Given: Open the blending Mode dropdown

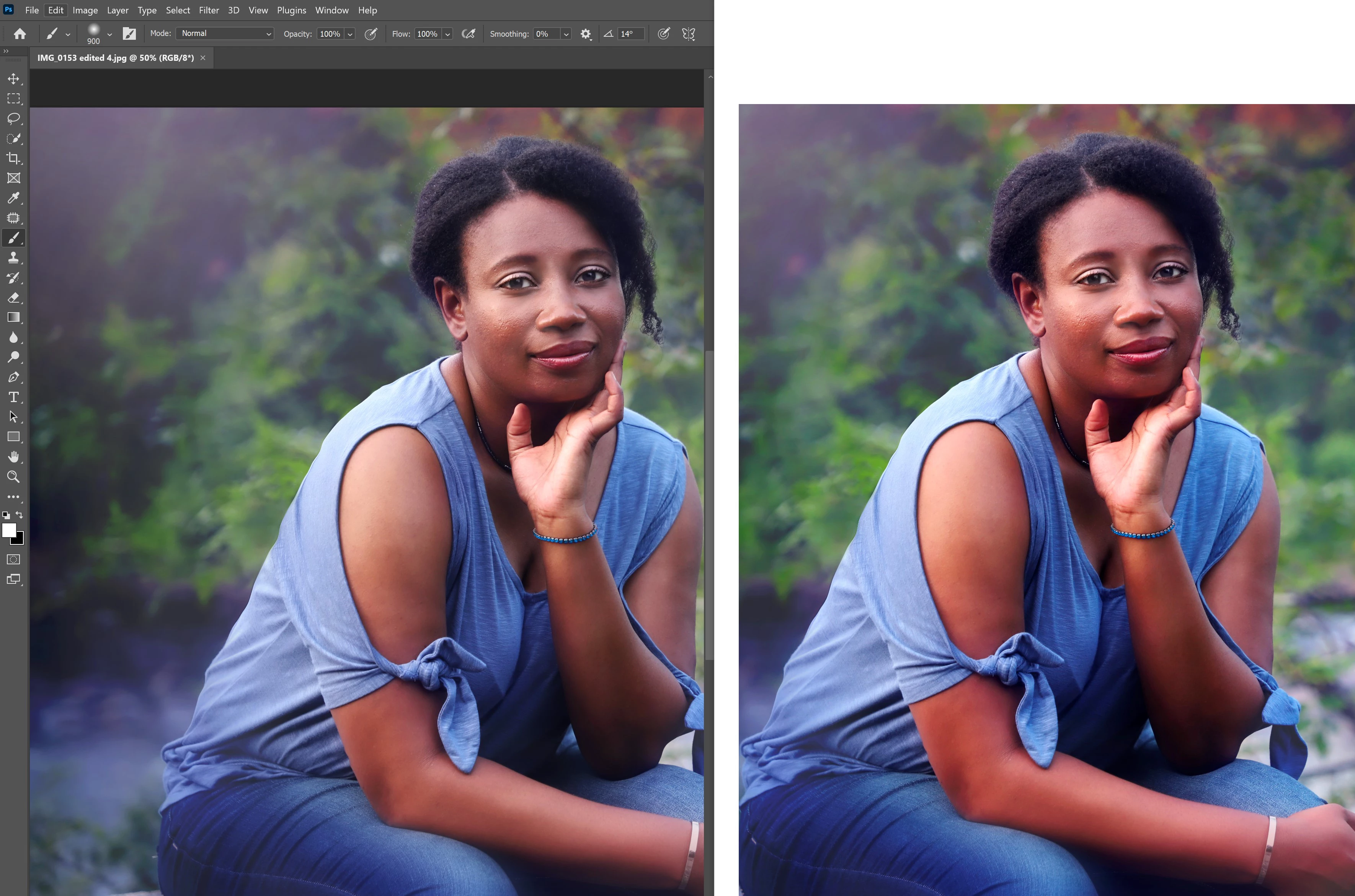Looking at the screenshot, I should [x=225, y=34].
